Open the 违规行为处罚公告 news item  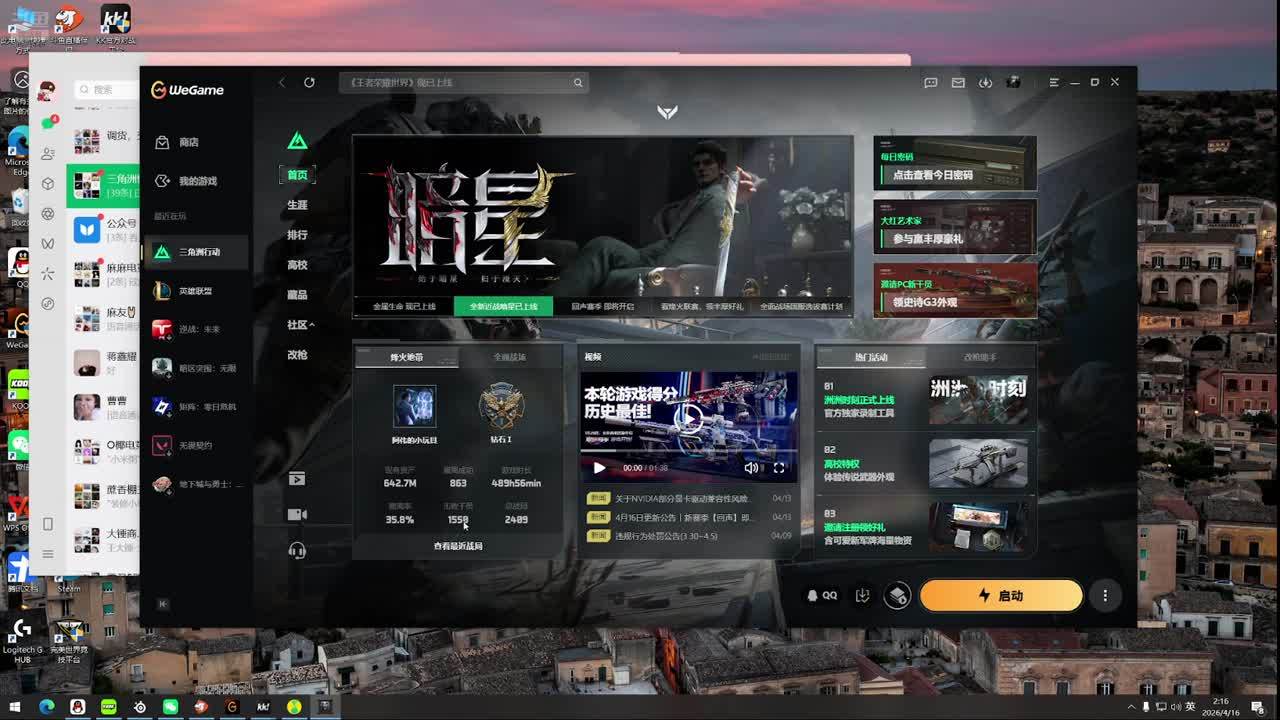[x=689, y=536]
